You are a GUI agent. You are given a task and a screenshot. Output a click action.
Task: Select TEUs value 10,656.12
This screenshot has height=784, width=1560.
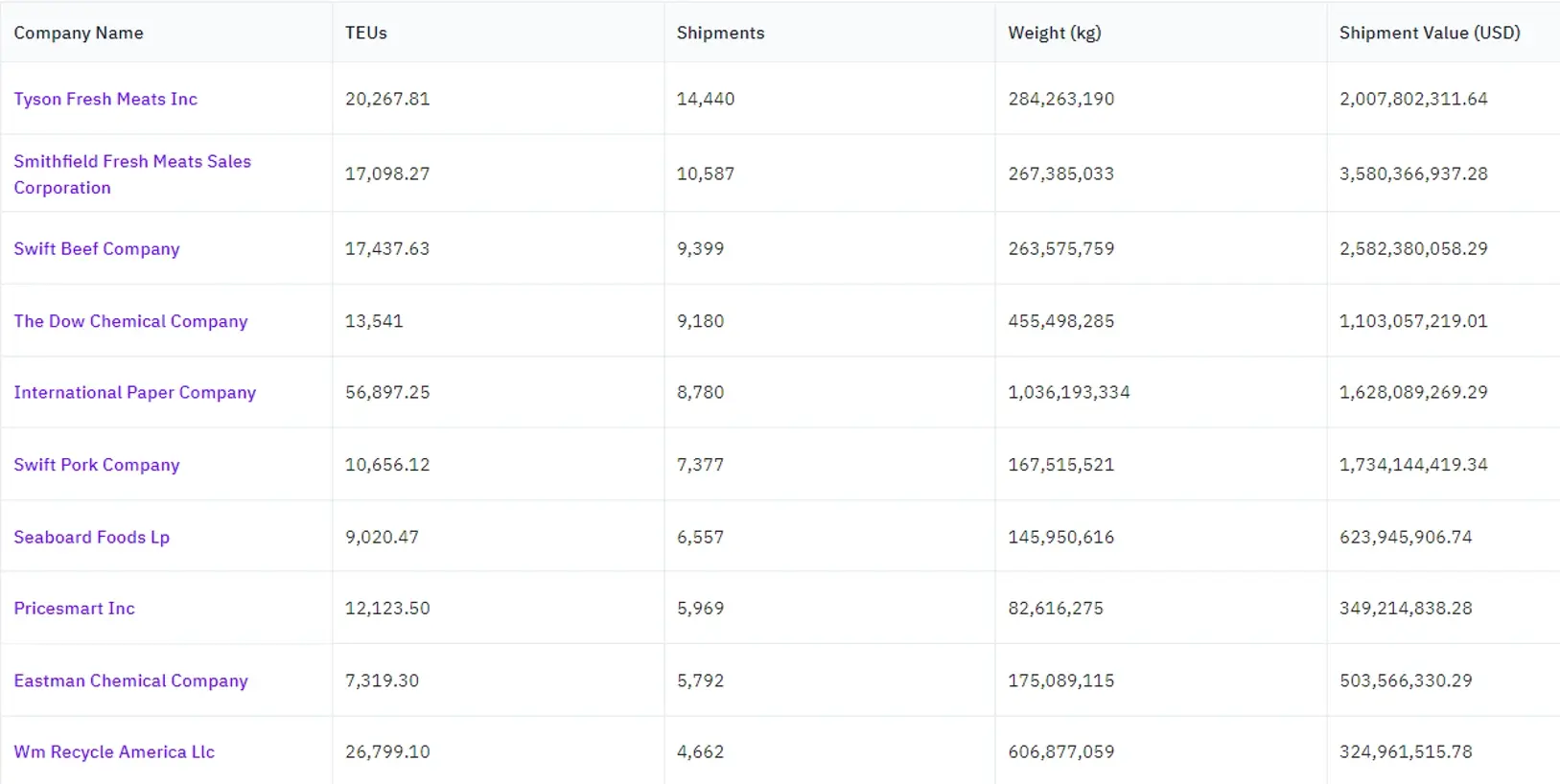(x=387, y=465)
